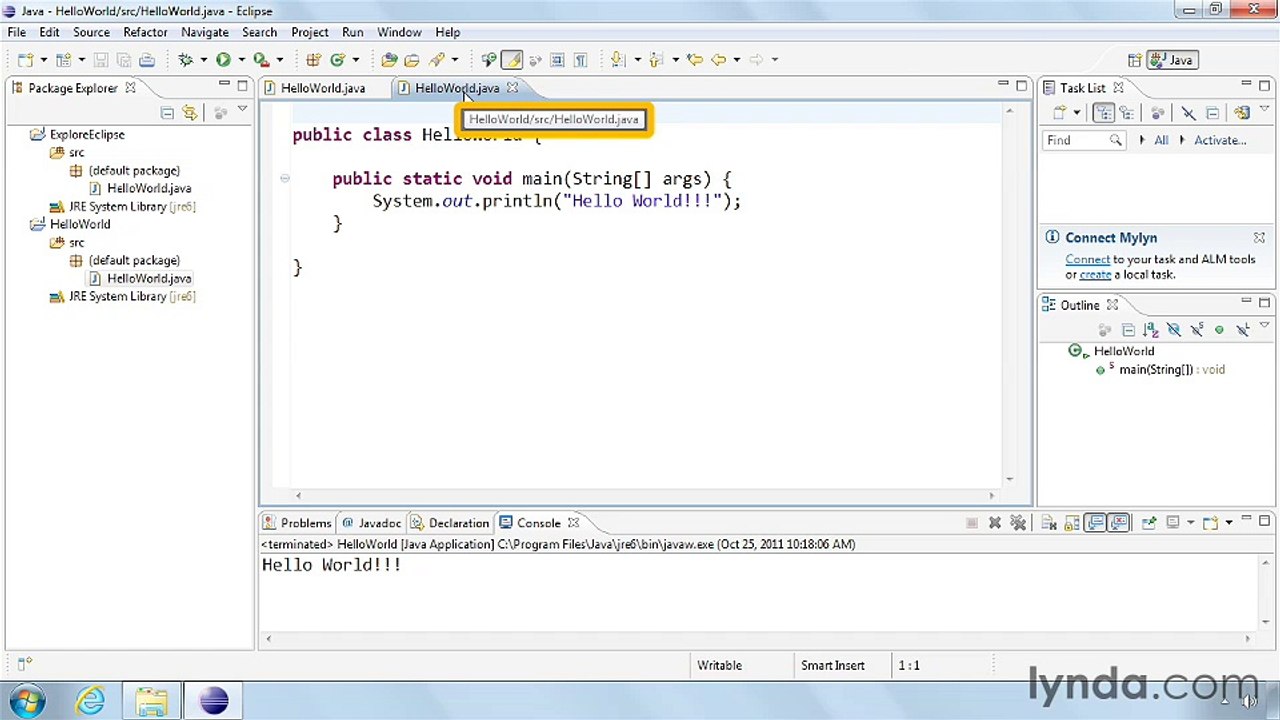Open the Debug button dropdown arrow
1280x720 pixels.
point(203,60)
